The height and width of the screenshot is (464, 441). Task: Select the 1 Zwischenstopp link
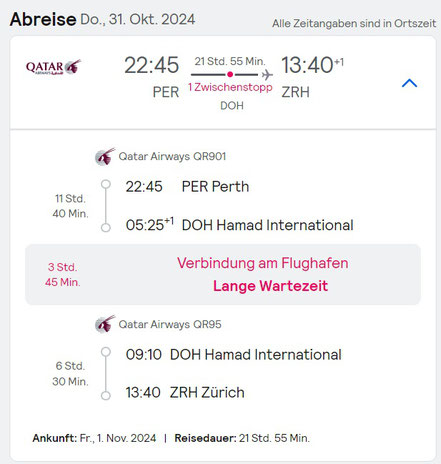pos(230,87)
